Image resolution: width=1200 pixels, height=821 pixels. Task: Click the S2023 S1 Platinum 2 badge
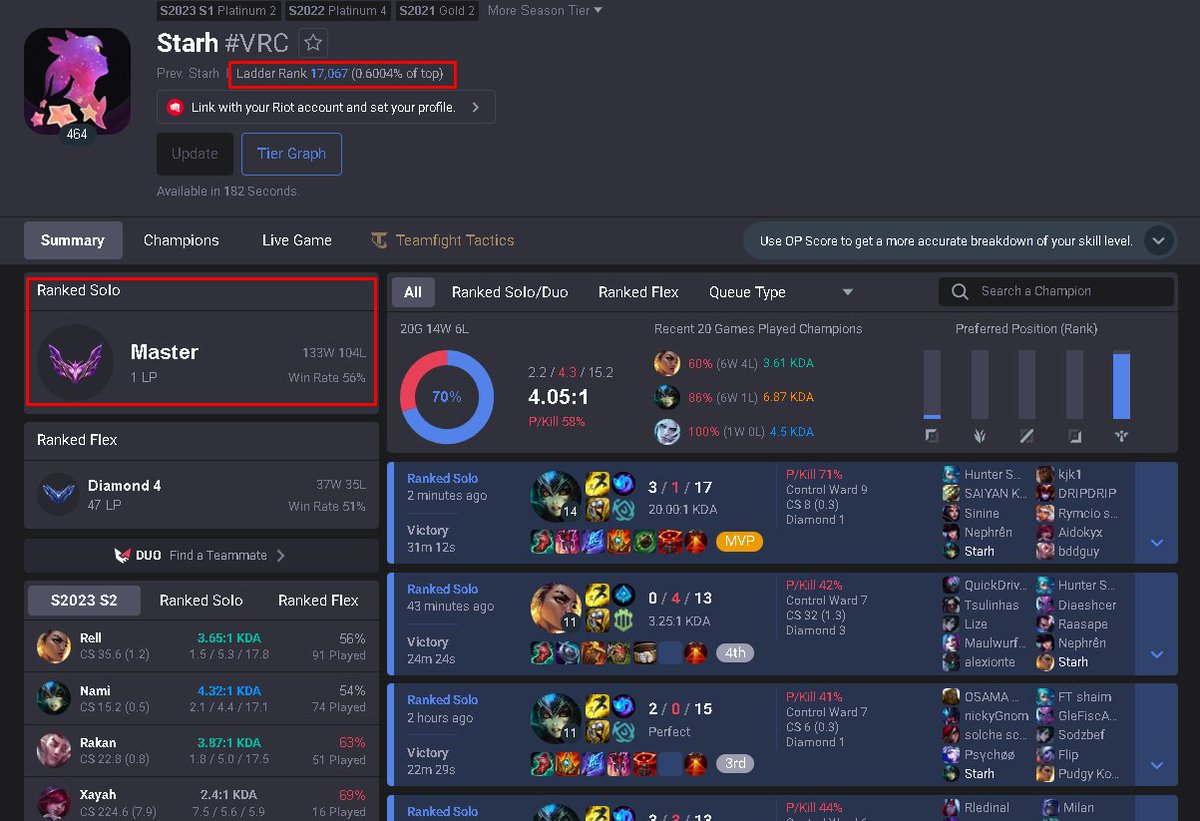coord(218,11)
